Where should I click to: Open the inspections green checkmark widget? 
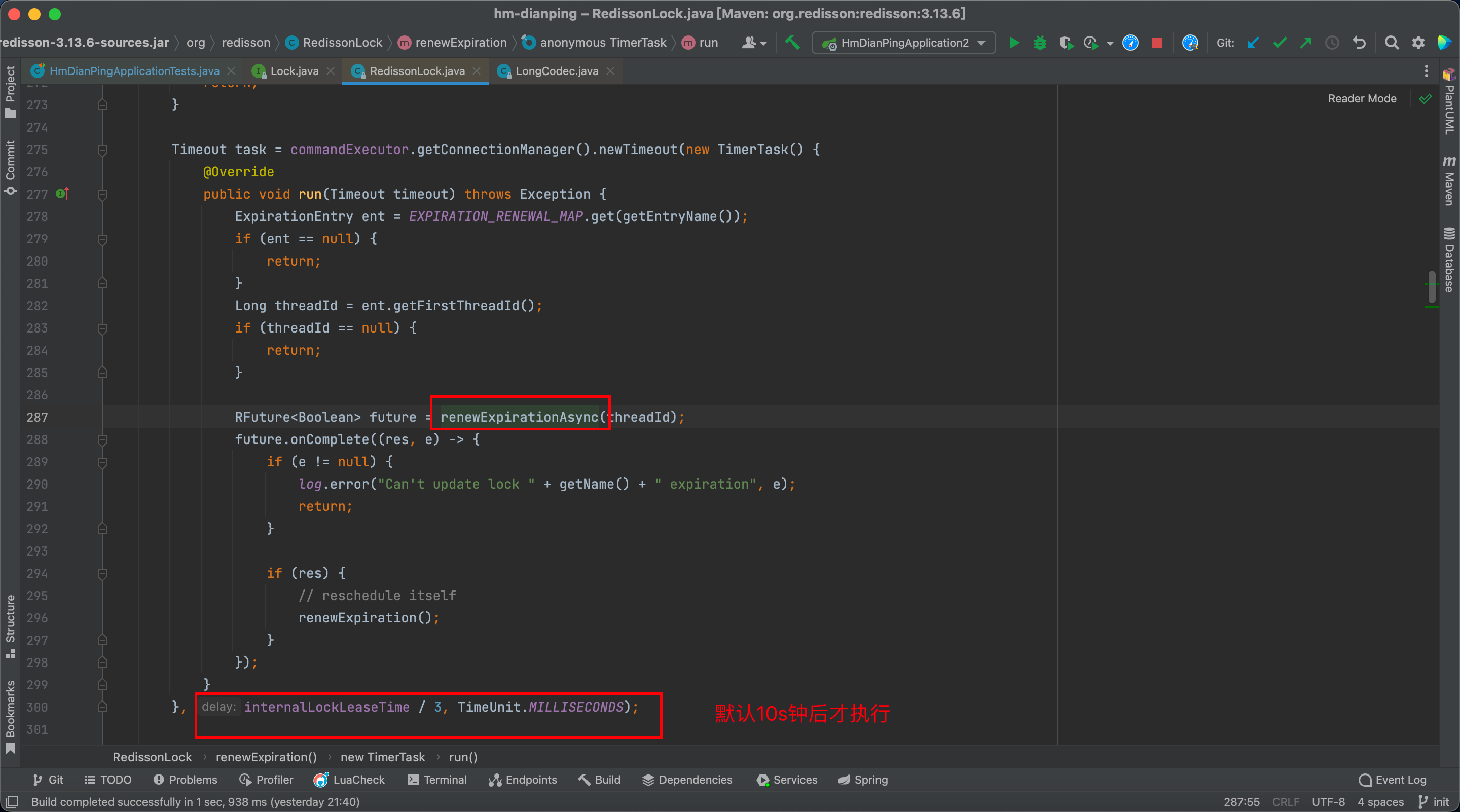(x=1426, y=99)
